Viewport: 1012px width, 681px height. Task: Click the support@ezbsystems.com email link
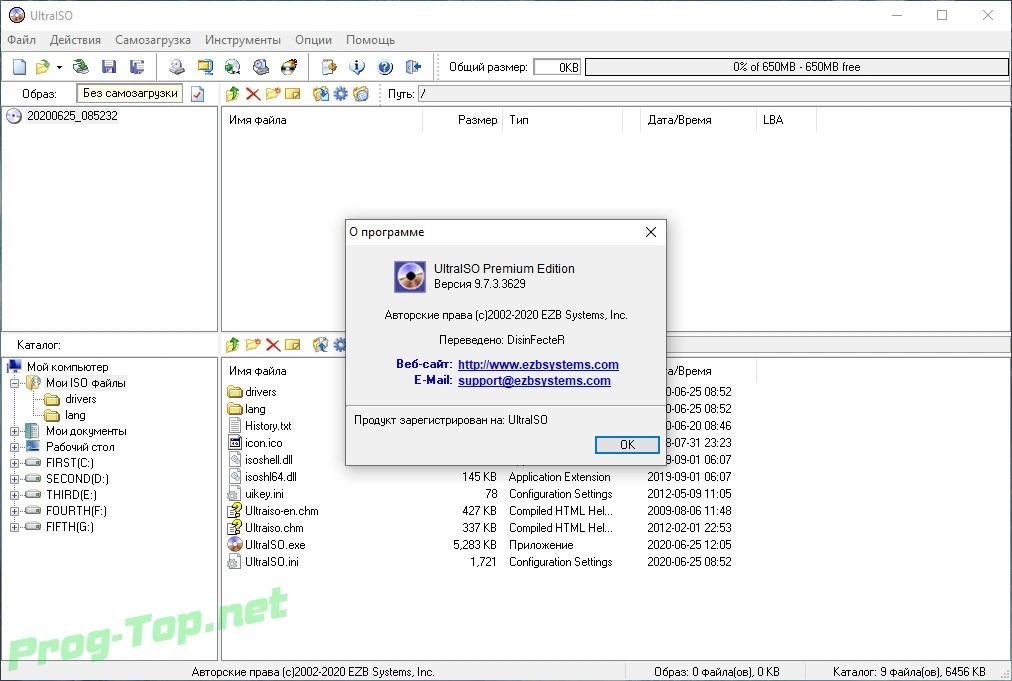(534, 381)
